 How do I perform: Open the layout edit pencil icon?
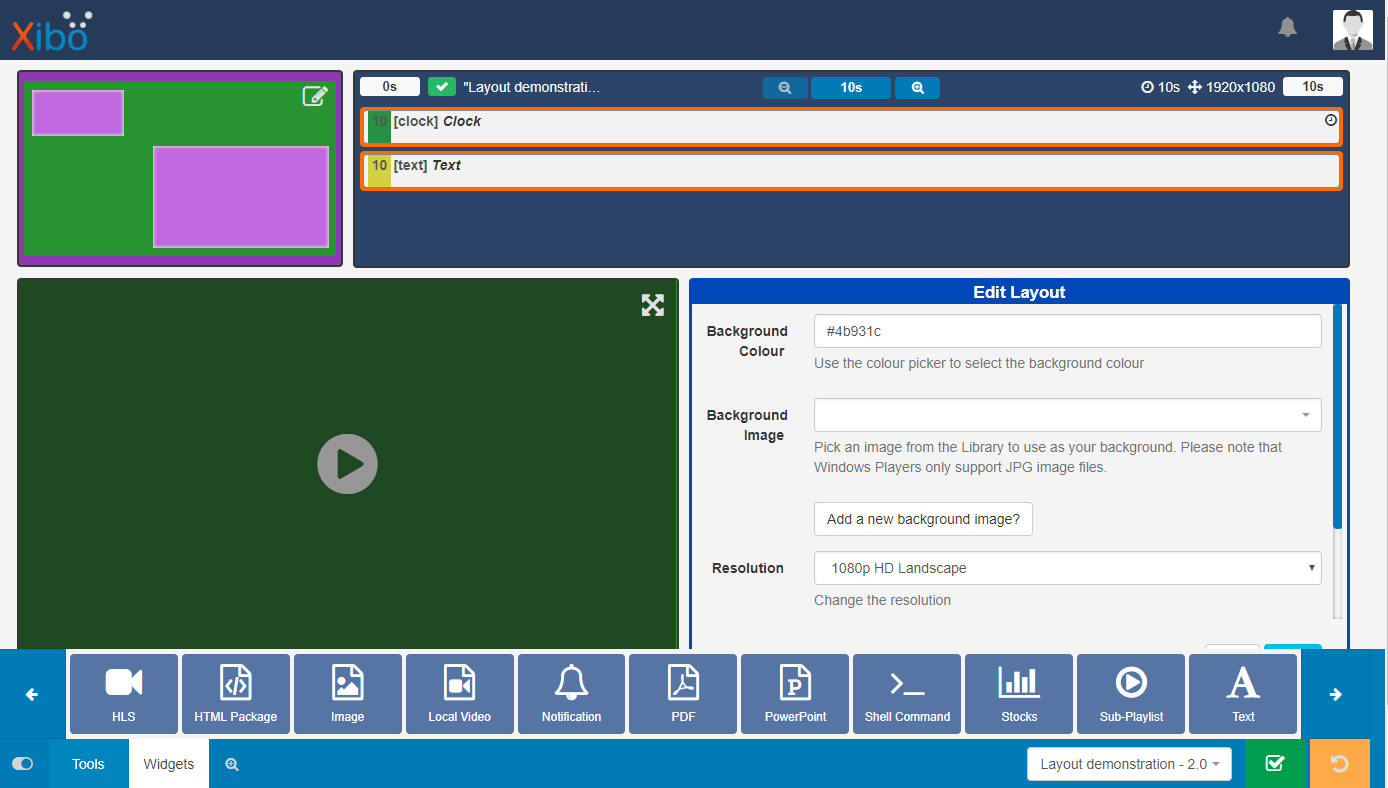click(315, 96)
